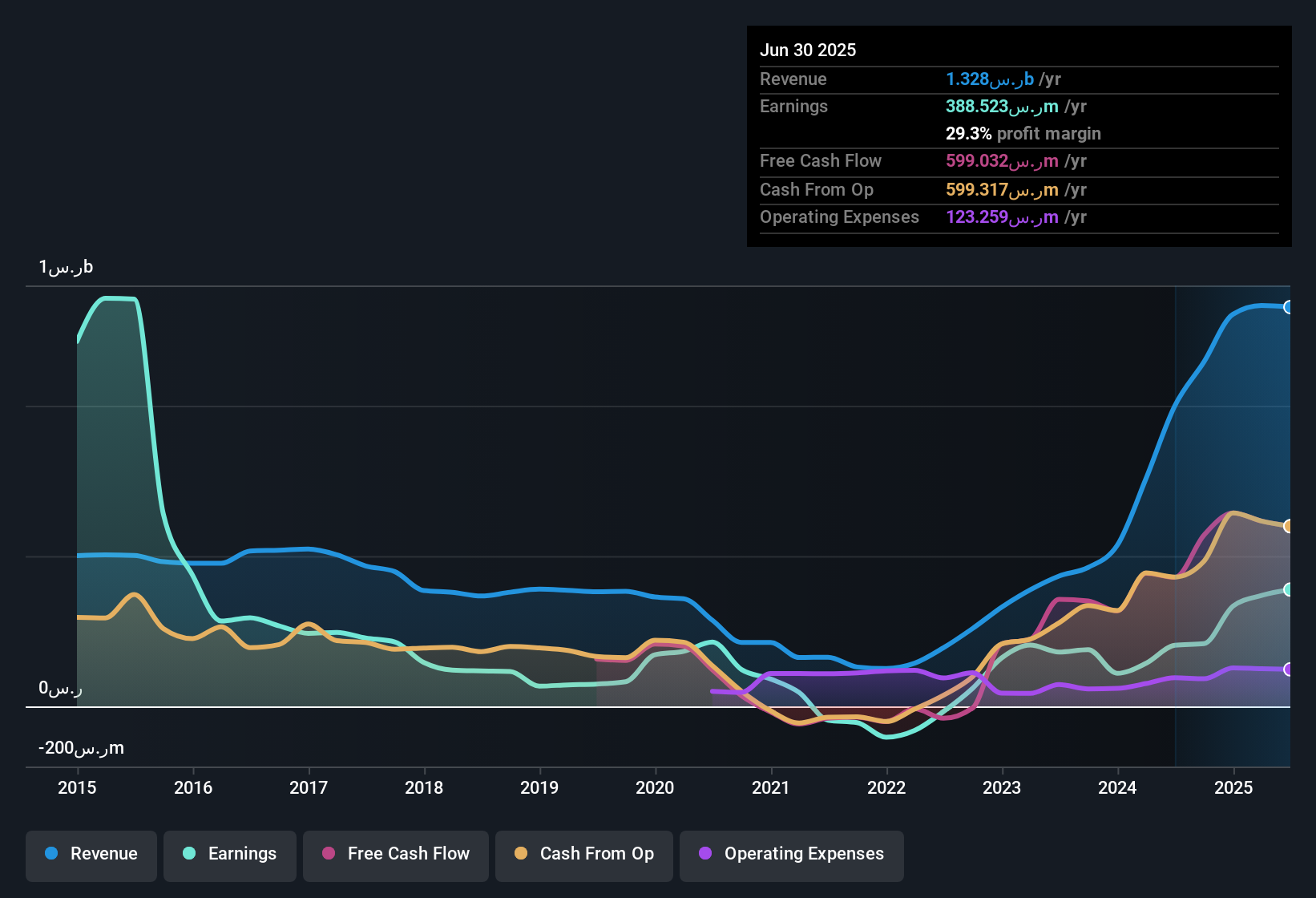This screenshot has height=898, width=1316.
Task: Click the 2020 label on time axis
Action: [655, 787]
